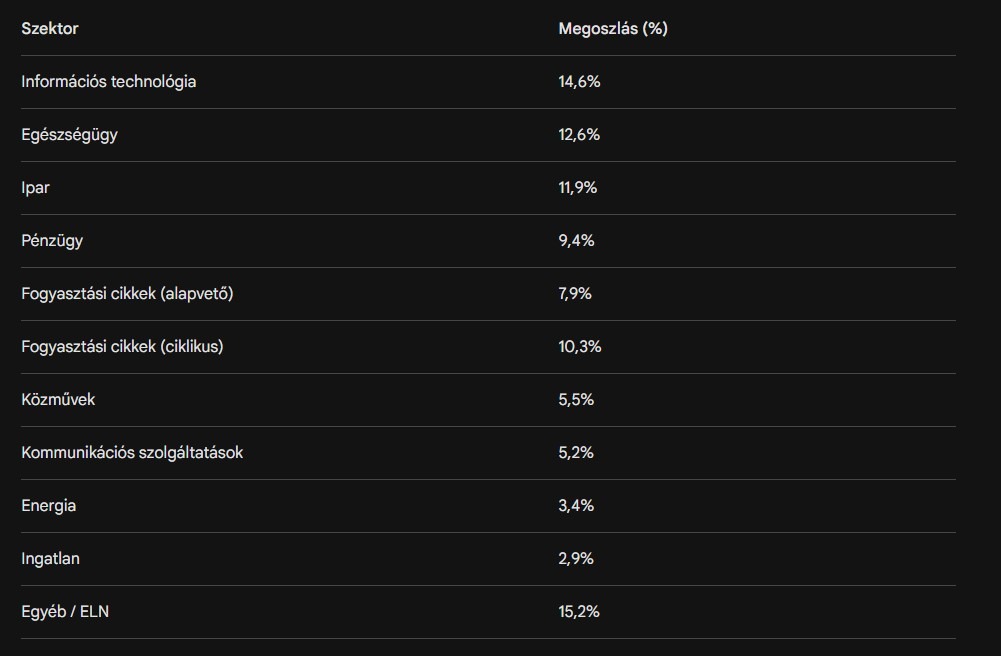Select the Közművek sector cell

point(58,400)
